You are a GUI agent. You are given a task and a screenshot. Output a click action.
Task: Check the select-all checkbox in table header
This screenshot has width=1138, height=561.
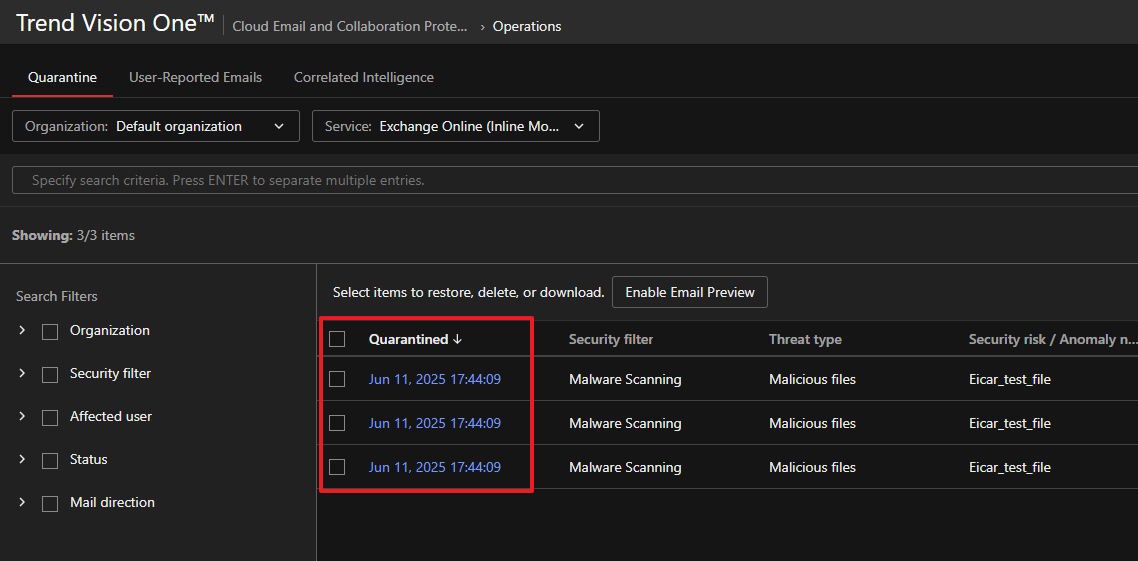(x=337, y=339)
